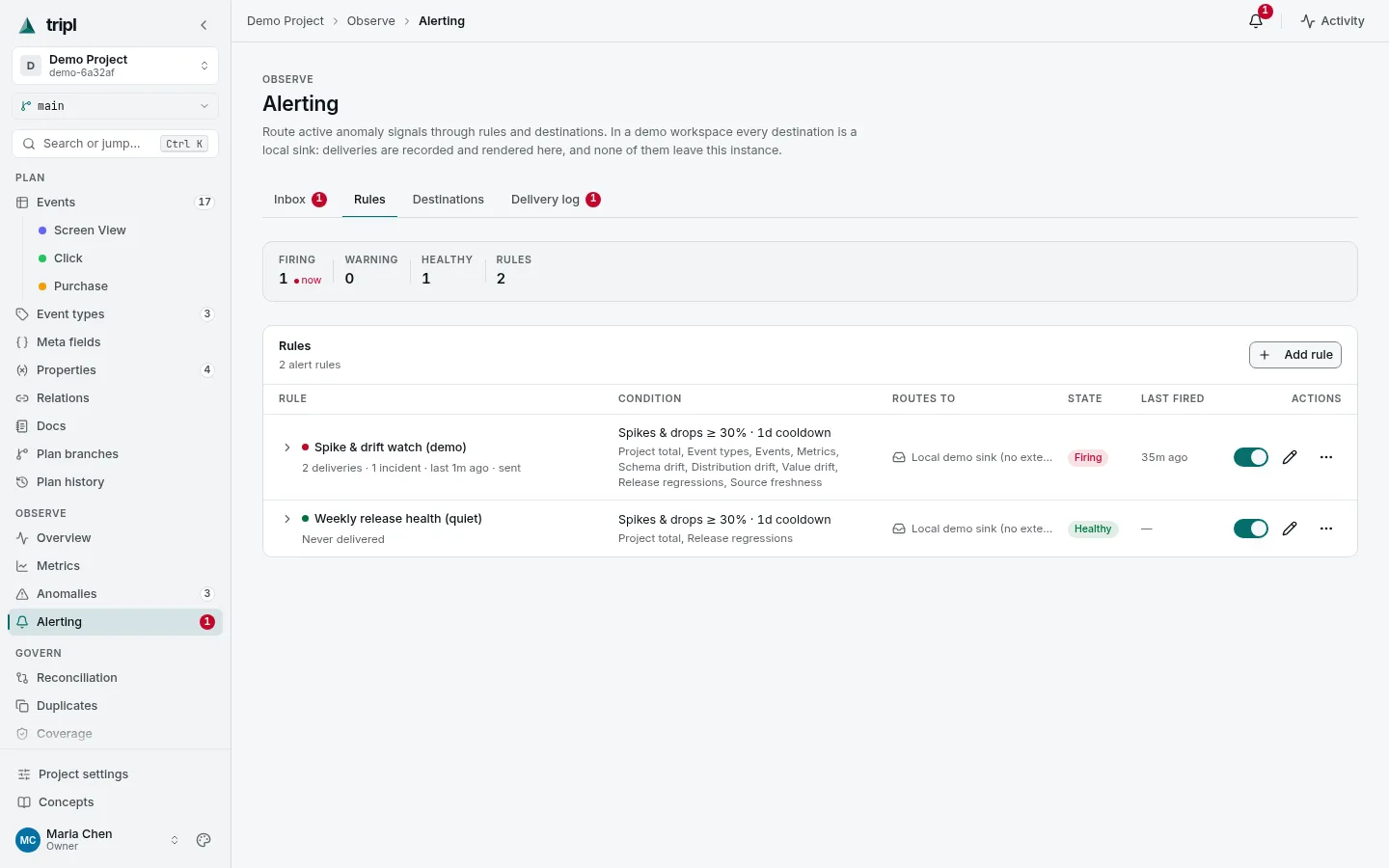Collapse the sidebar with the chevron
The image size is (1389, 868).
coord(204,25)
